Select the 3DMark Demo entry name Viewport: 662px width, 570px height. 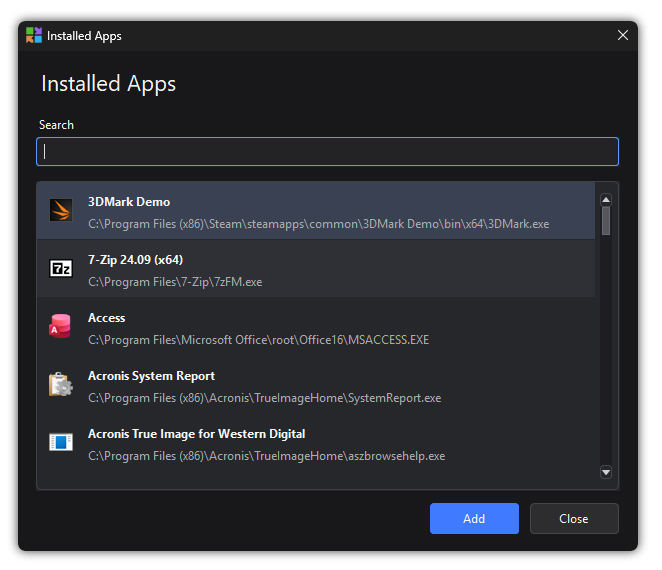pyautogui.click(x=129, y=202)
